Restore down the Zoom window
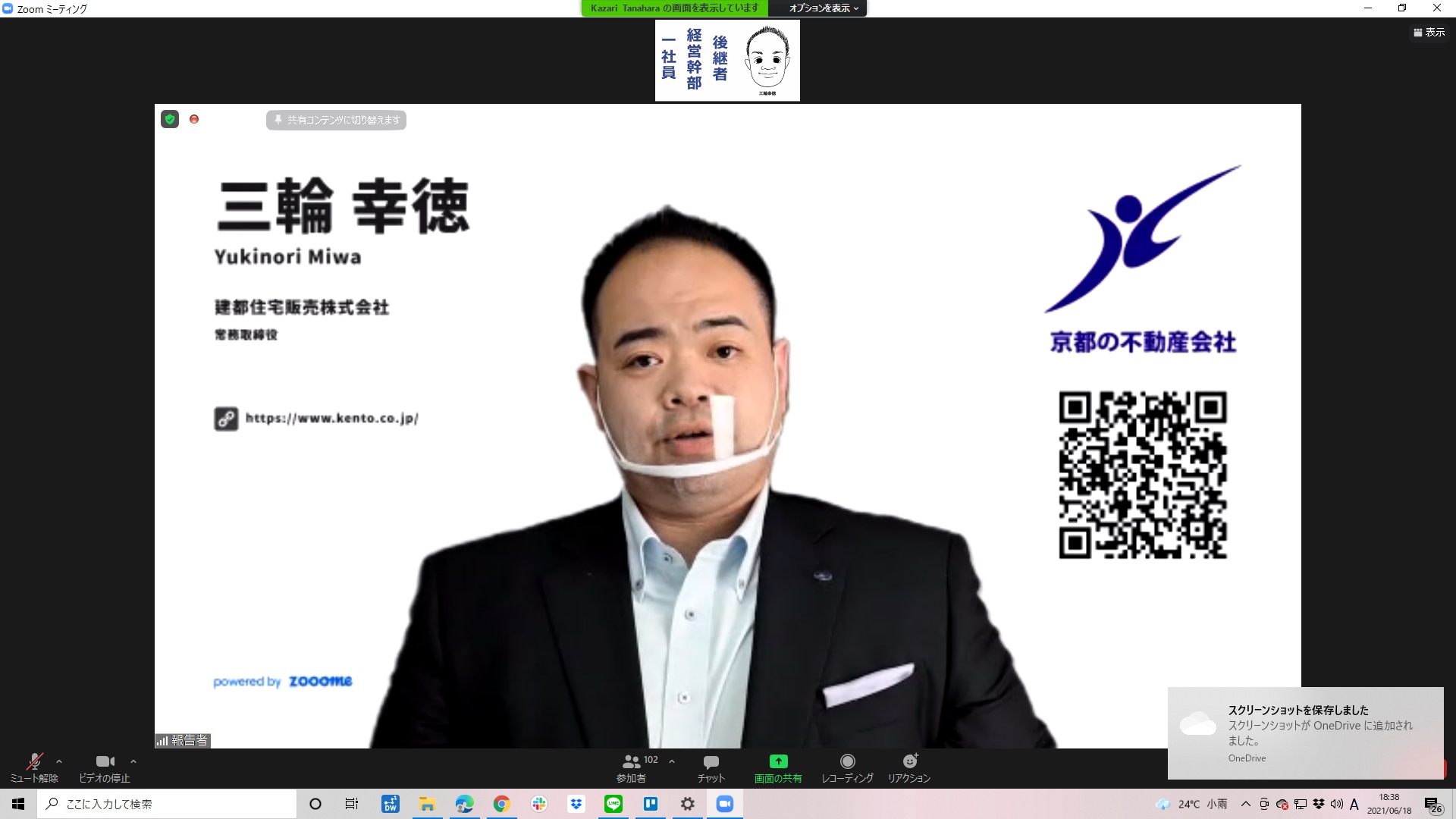 tap(1402, 8)
